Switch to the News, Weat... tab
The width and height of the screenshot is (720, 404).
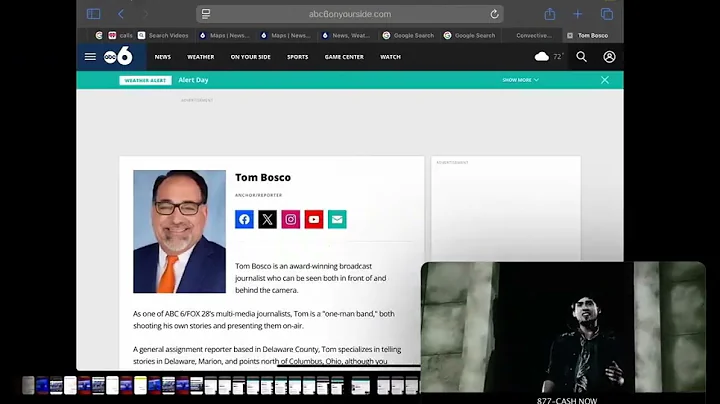click(346, 35)
